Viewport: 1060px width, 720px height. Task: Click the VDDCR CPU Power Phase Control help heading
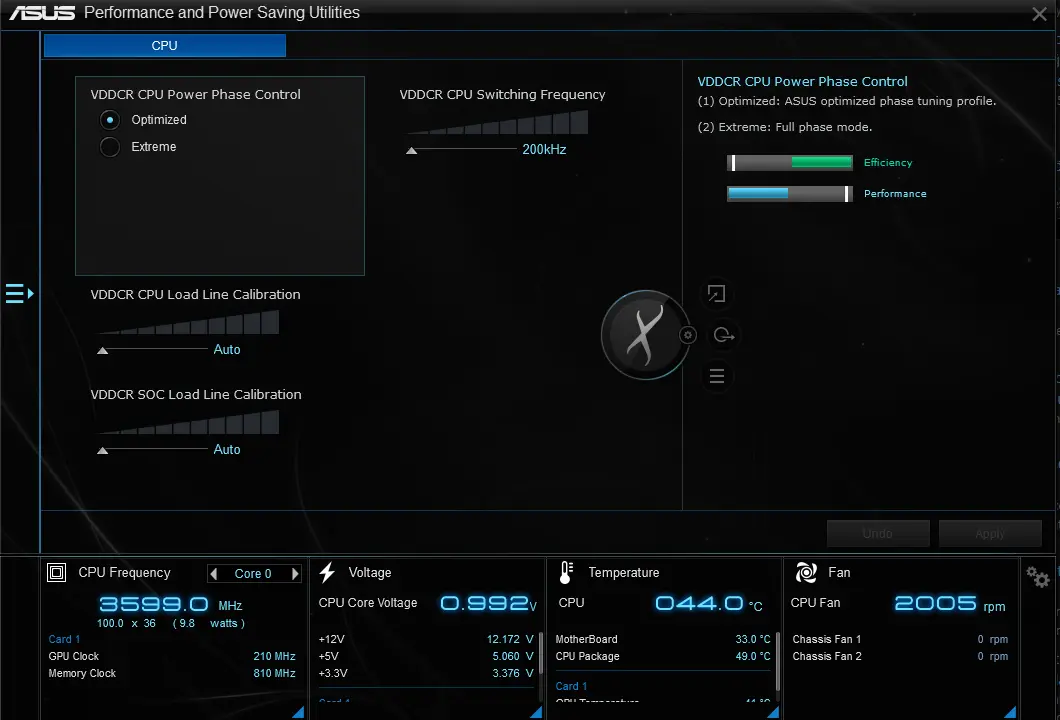pyautogui.click(x=802, y=81)
